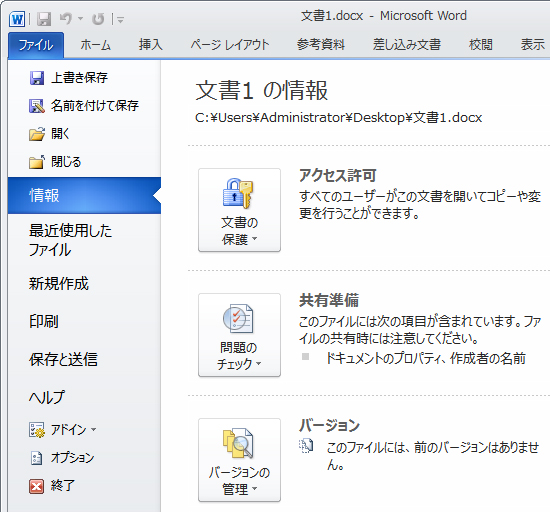Open the Customize Quick Access Toolbar dropdown
This screenshot has height=512, width=550.
(120, 20)
